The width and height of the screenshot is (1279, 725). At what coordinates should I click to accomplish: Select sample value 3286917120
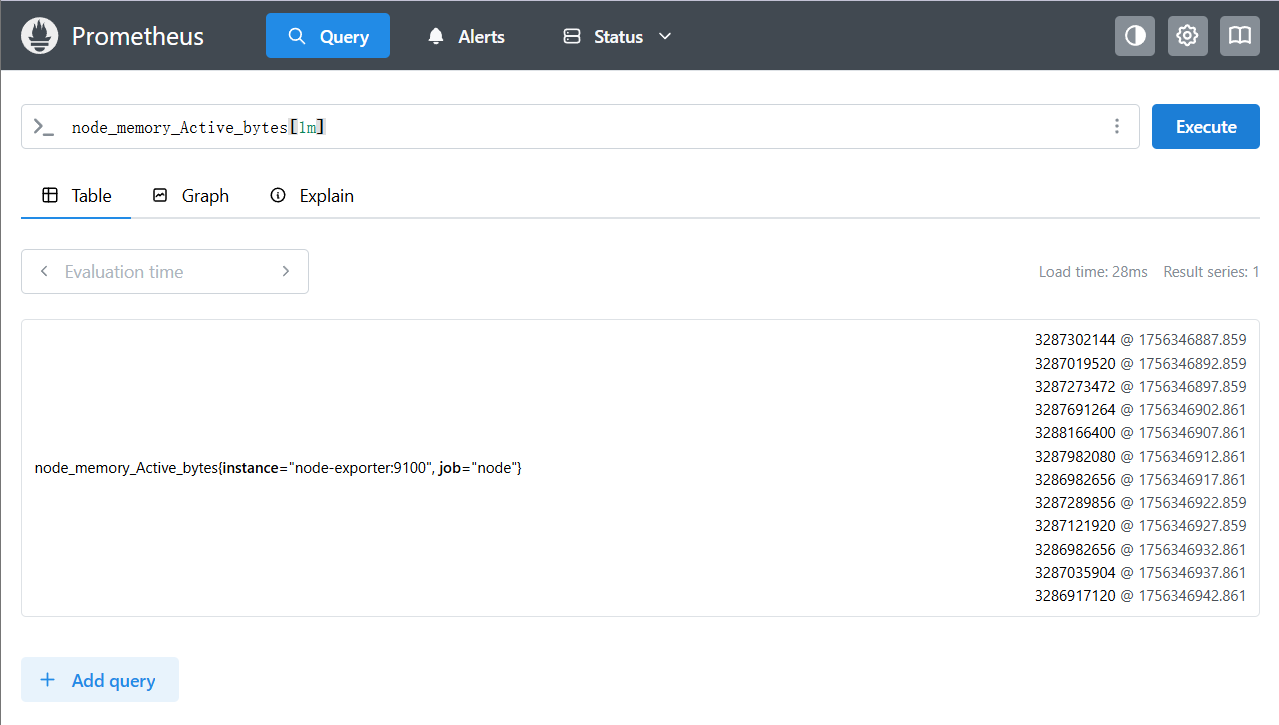point(1075,595)
